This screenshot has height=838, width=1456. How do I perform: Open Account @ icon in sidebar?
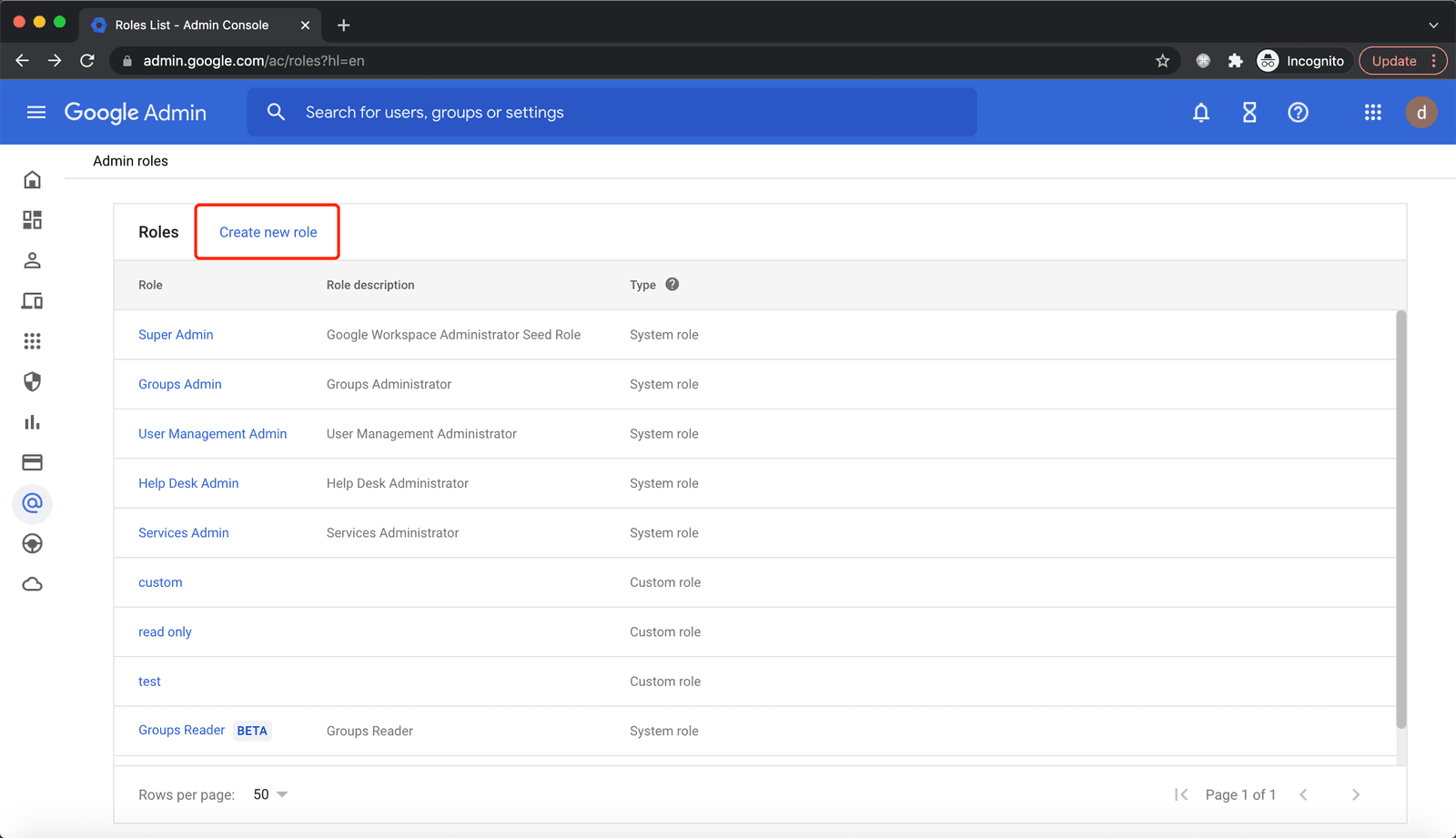point(32,503)
